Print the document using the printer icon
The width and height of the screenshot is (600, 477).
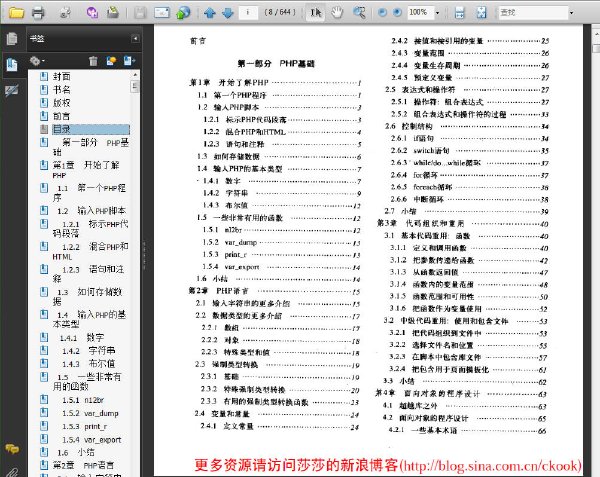point(38,13)
